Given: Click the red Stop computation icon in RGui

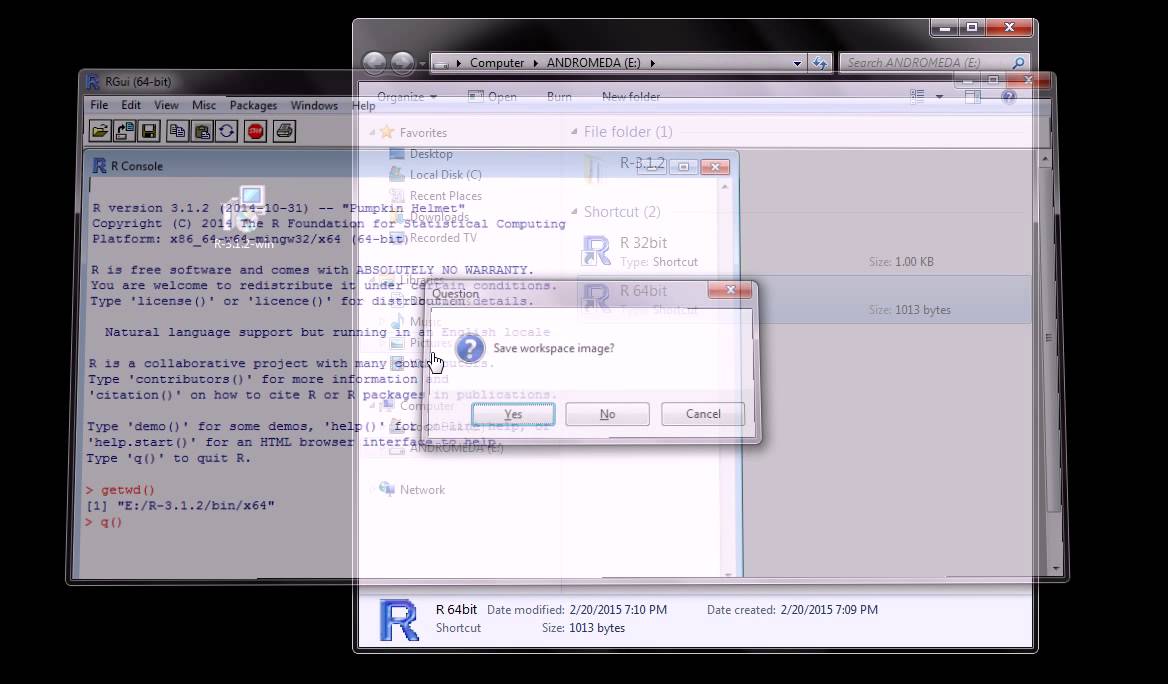Looking at the screenshot, I should click(x=256, y=131).
